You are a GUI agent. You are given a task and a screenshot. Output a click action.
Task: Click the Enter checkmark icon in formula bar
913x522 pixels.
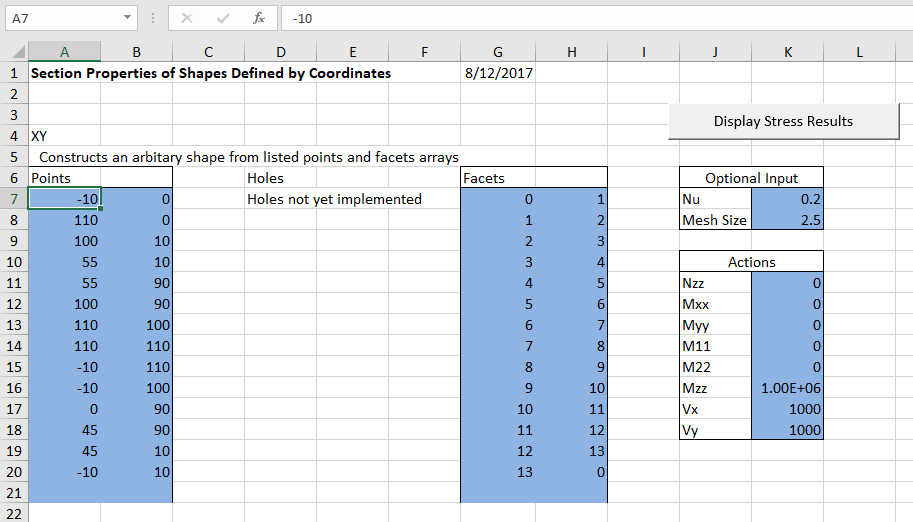(x=224, y=18)
